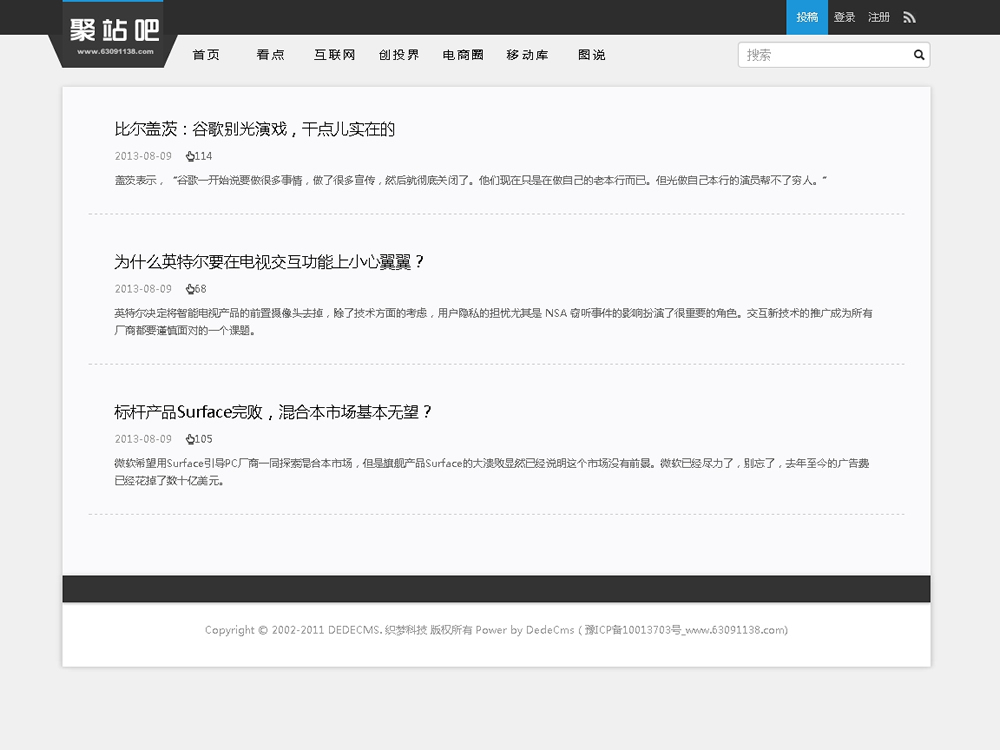Open the 看点 navigation item
Screen dimensions: 1000x750
coord(270,55)
